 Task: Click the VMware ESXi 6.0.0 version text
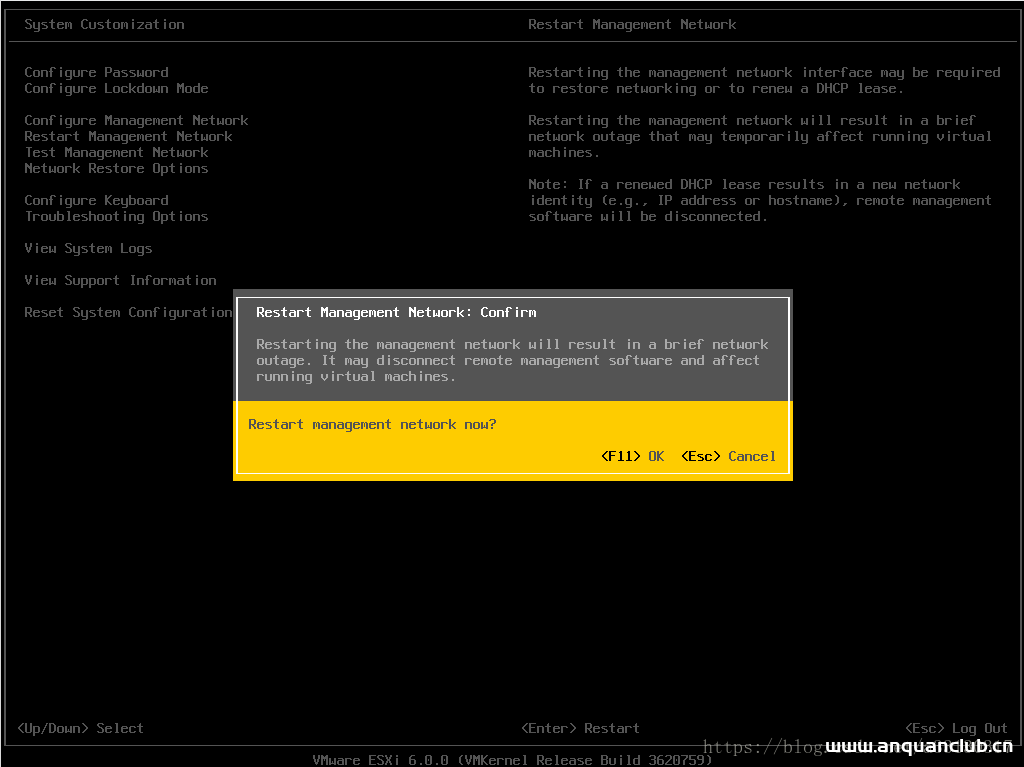tap(512, 759)
